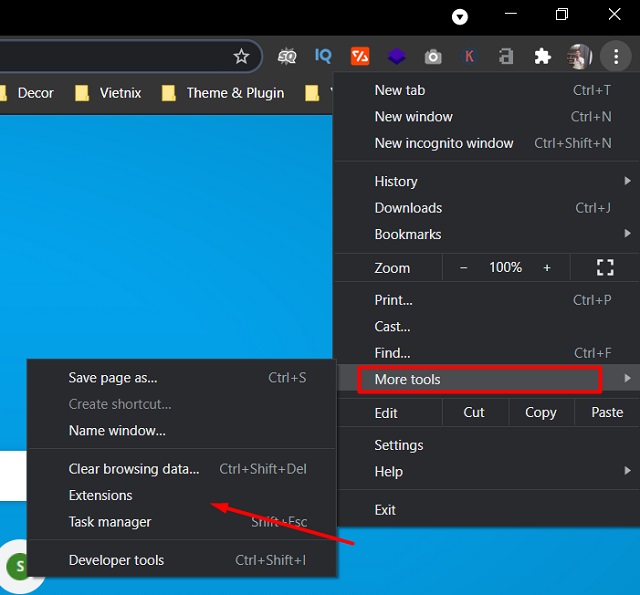Open the SEOquake extension icon
The height and width of the screenshot is (595, 640).
tap(287, 56)
